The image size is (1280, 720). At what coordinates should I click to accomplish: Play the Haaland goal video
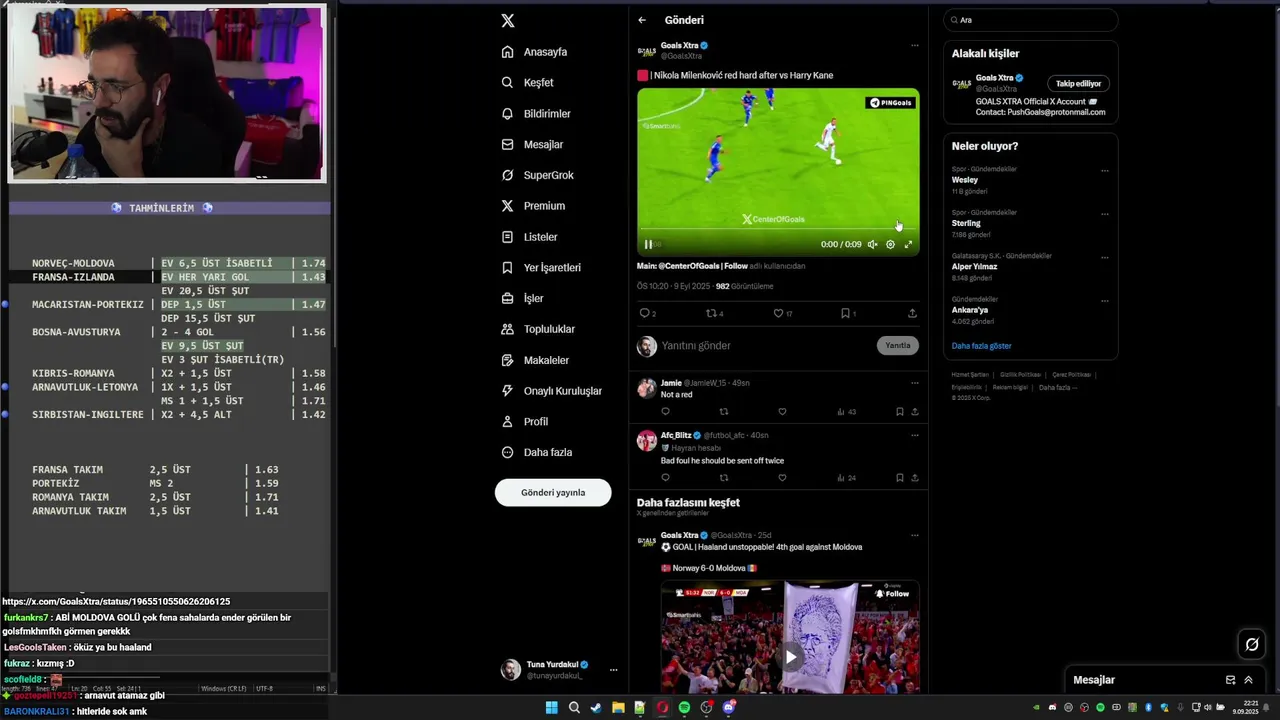[790, 657]
